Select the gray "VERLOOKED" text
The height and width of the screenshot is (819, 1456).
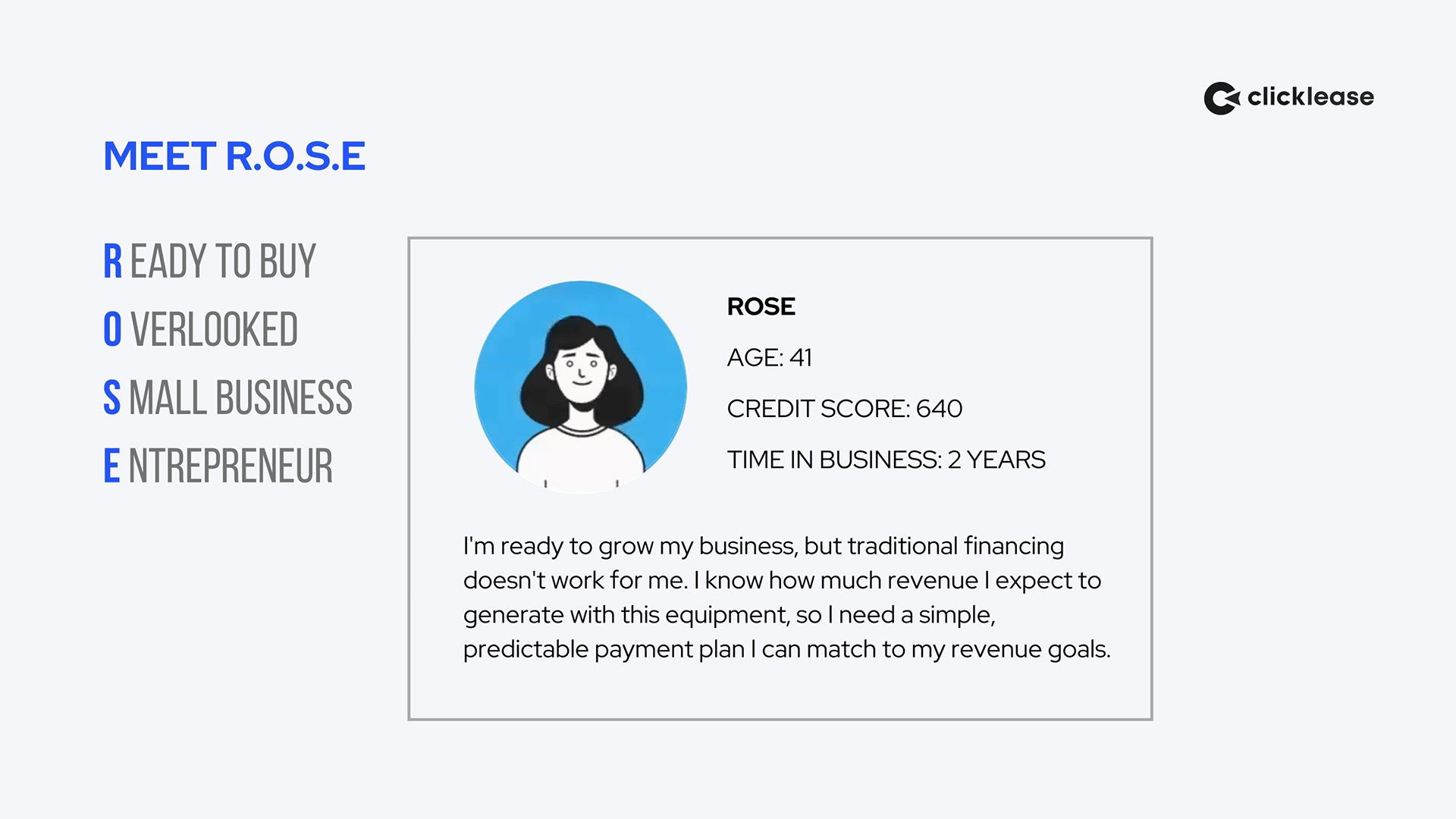click(215, 330)
